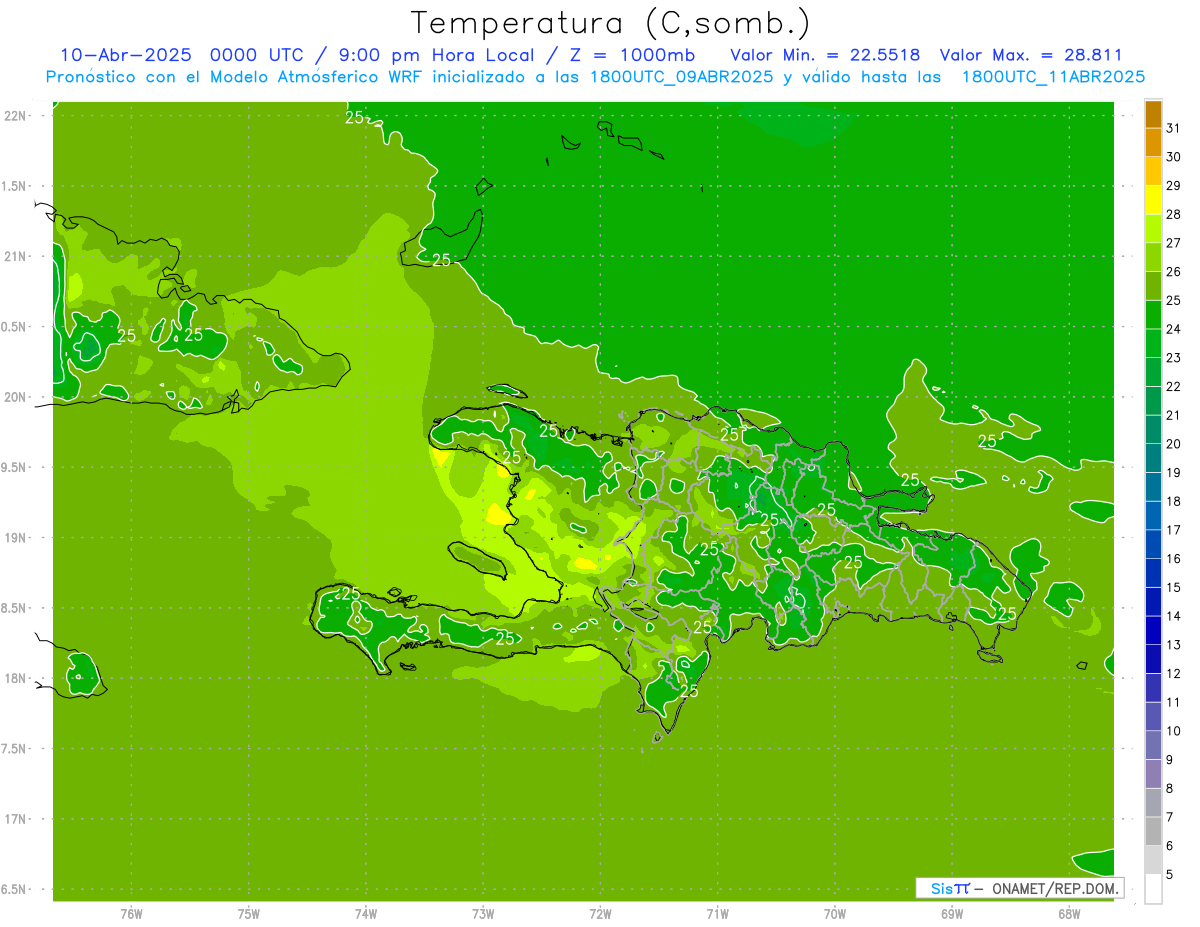Click the blue legend swatch between 16 and 17
1200x927 pixels.
[1153, 544]
